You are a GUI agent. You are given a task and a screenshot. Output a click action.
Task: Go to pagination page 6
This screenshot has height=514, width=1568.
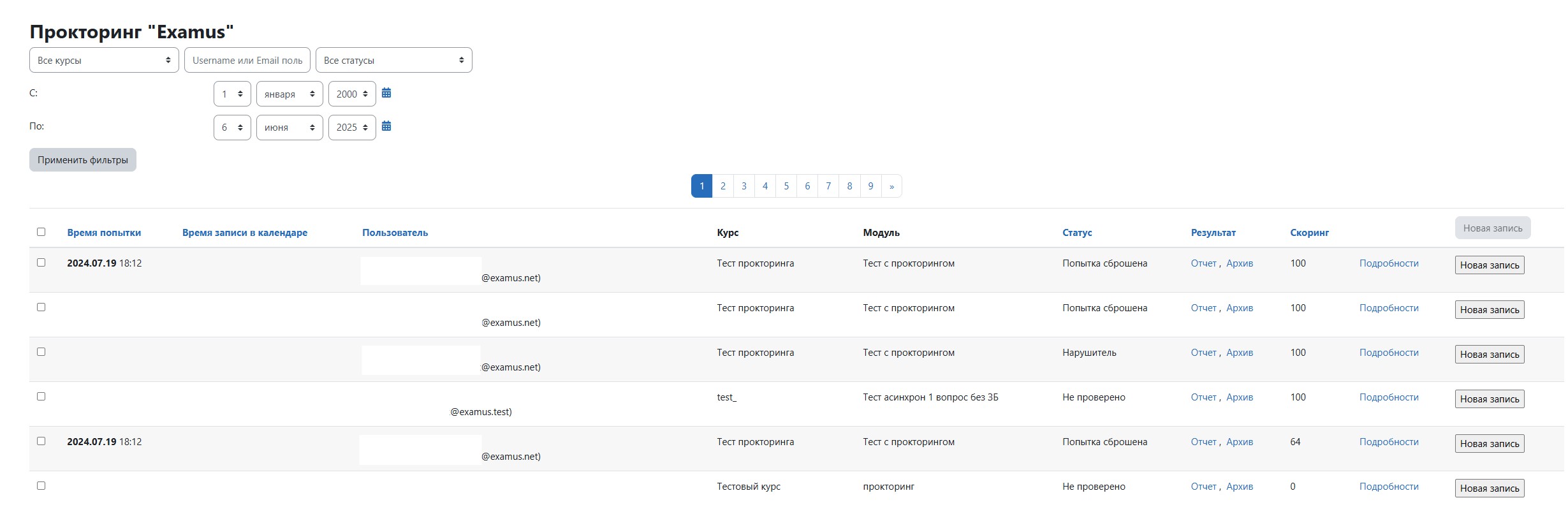pos(807,186)
